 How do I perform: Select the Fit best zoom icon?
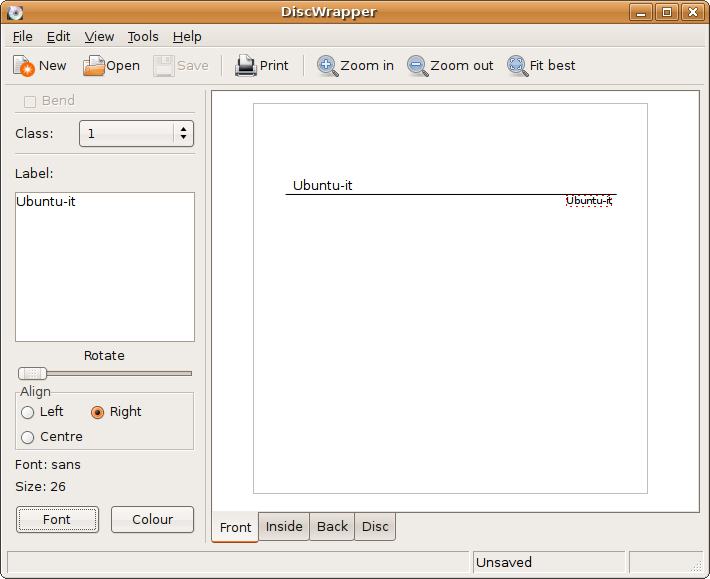517,66
